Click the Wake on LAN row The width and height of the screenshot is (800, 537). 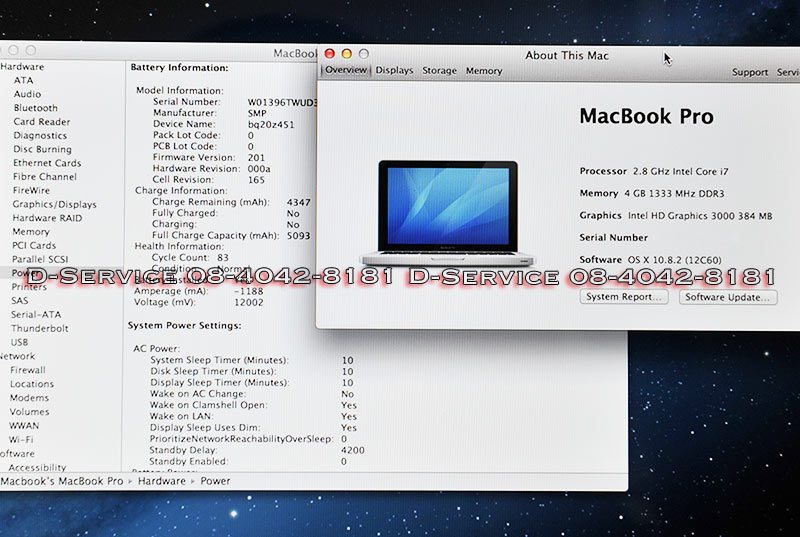coord(253,416)
